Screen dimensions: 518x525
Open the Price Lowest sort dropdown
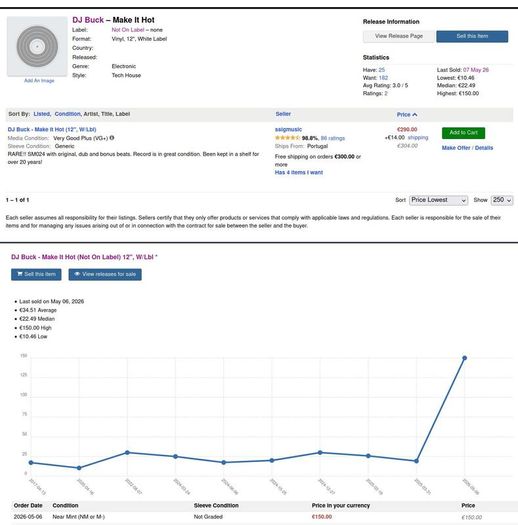(438, 200)
